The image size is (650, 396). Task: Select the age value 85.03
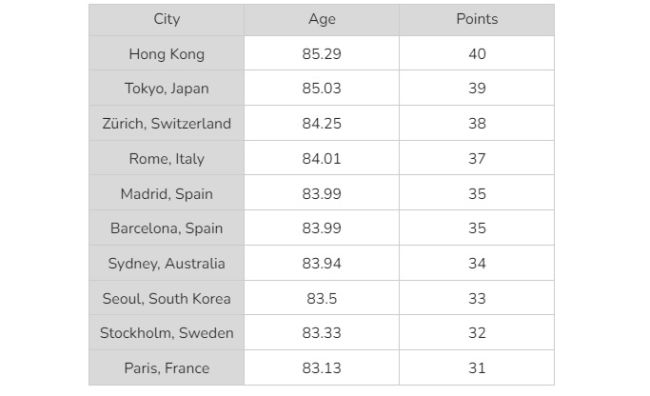(322, 88)
